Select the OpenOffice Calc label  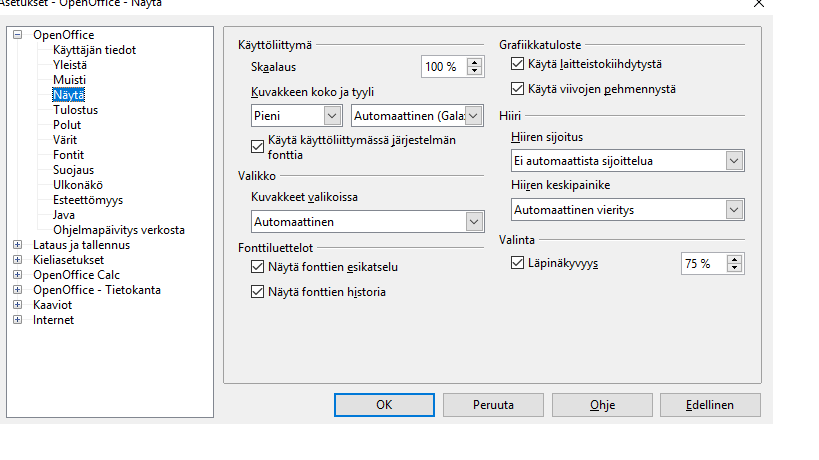(76, 275)
